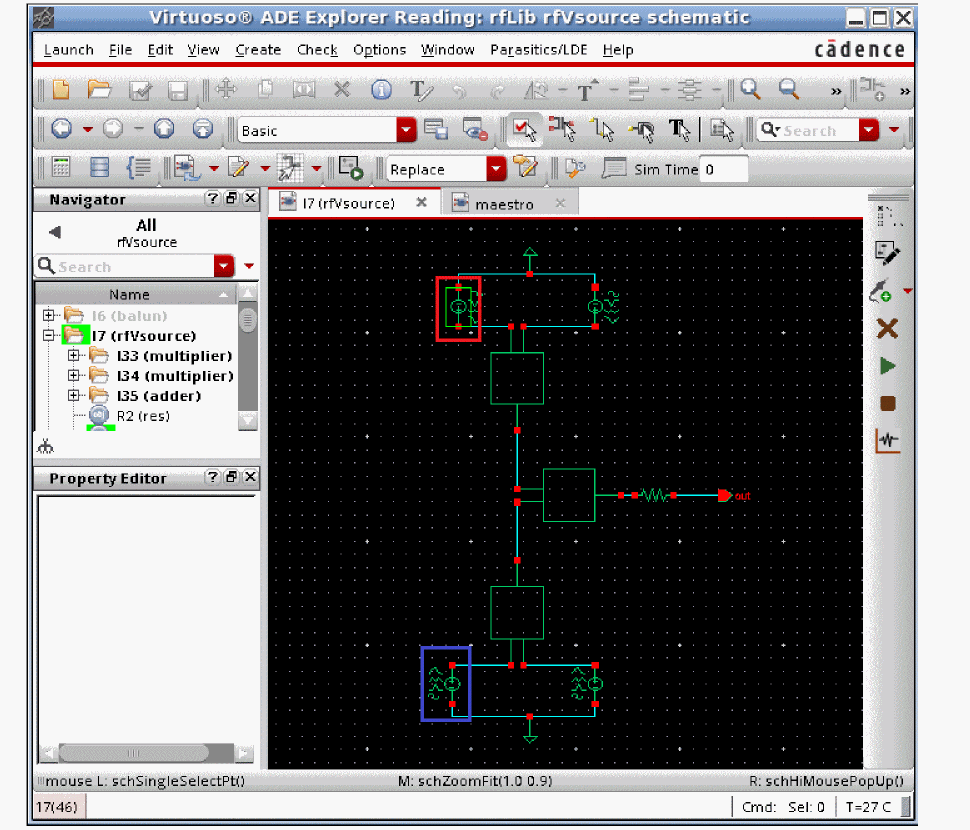This screenshot has width=970, height=830.
Task: Click the brown X delete icon in right toolbar
Action: [x=887, y=329]
